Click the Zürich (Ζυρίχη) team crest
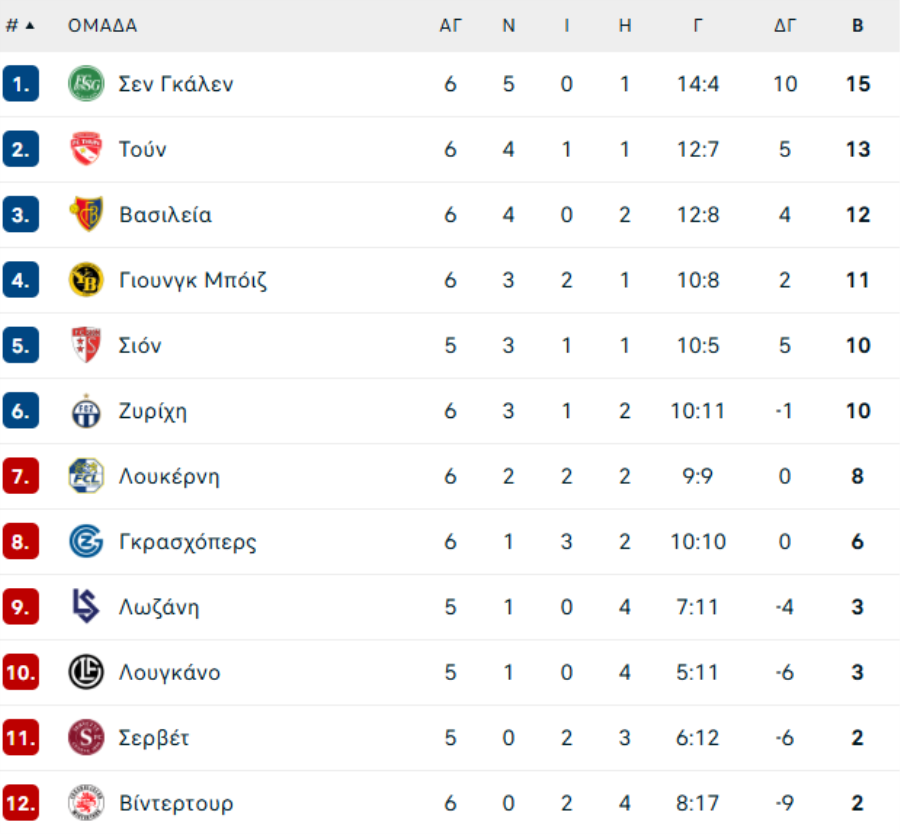Image resolution: width=900 pixels, height=834 pixels. coord(86,411)
